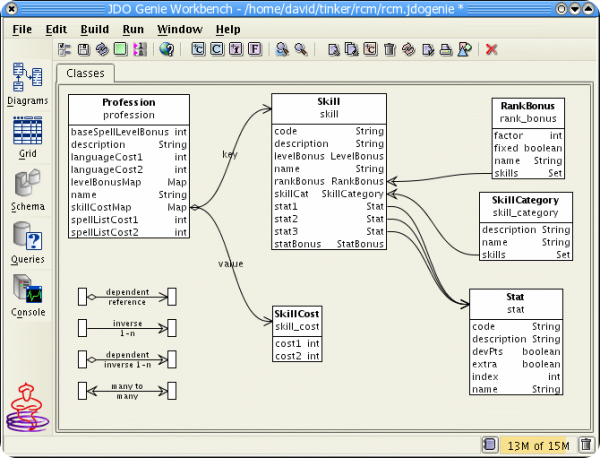600x458 pixels.
Task: Open the Diagrams view in sidebar
Action: 27,82
